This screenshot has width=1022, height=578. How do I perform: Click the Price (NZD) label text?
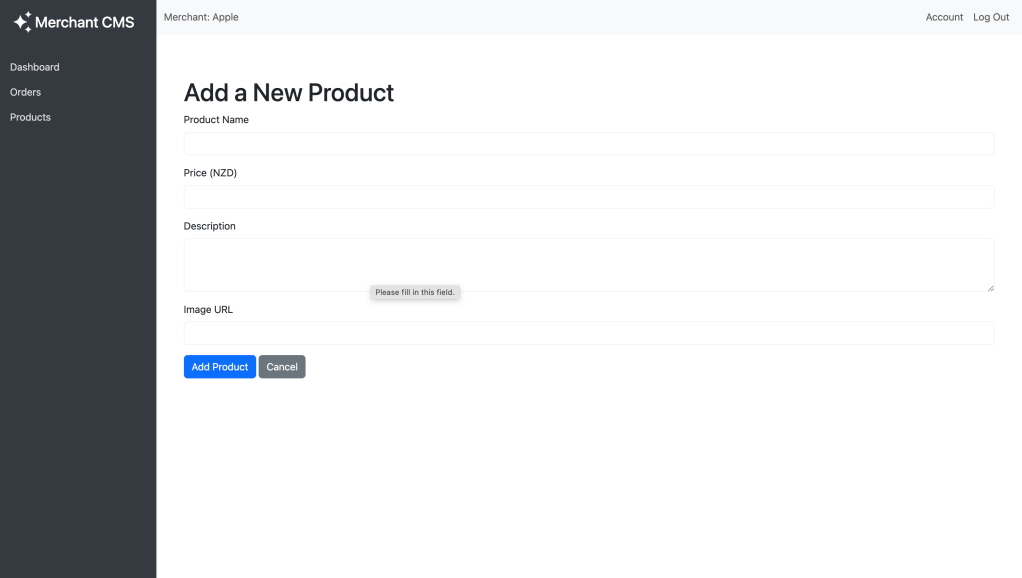[210, 173]
